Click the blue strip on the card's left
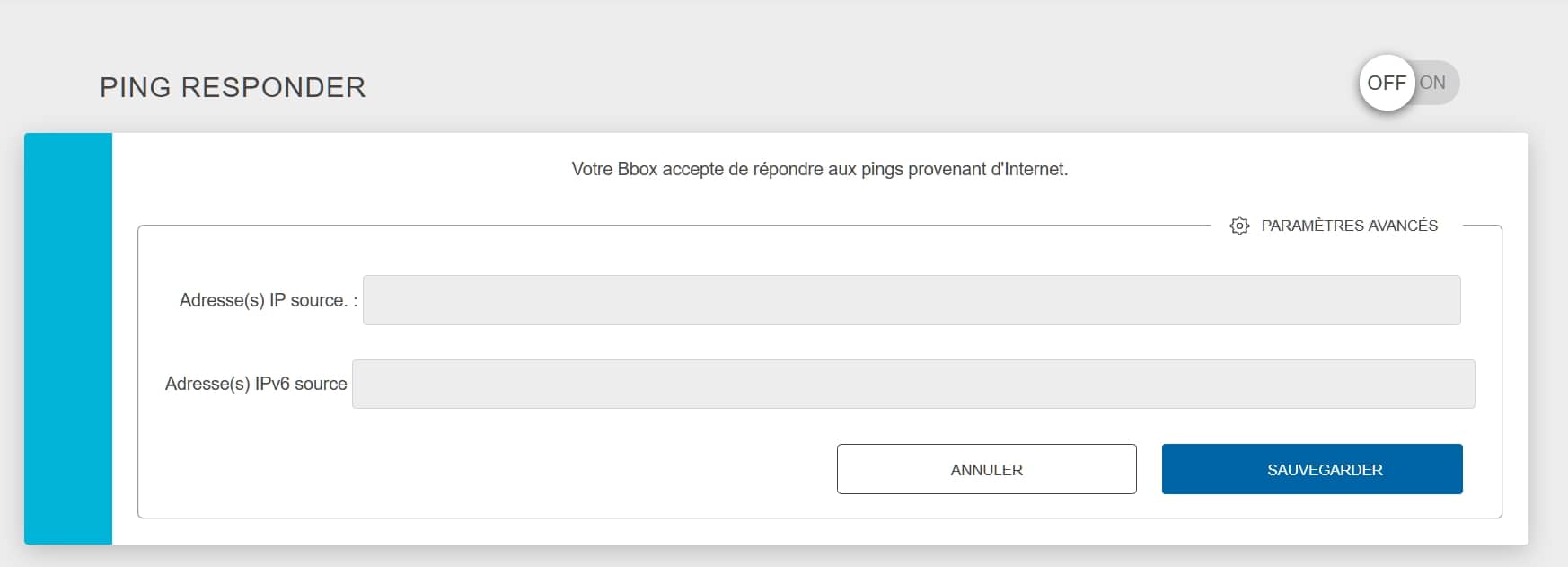Screen dimensions: 1568x567 [x=68, y=339]
